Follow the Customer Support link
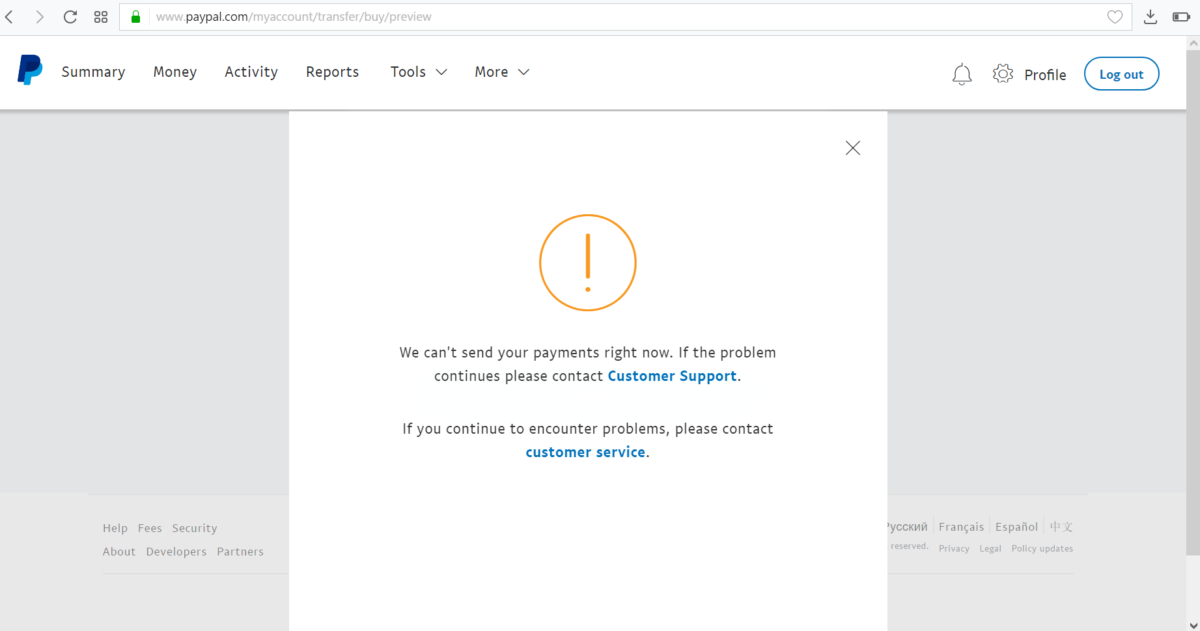 672,376
